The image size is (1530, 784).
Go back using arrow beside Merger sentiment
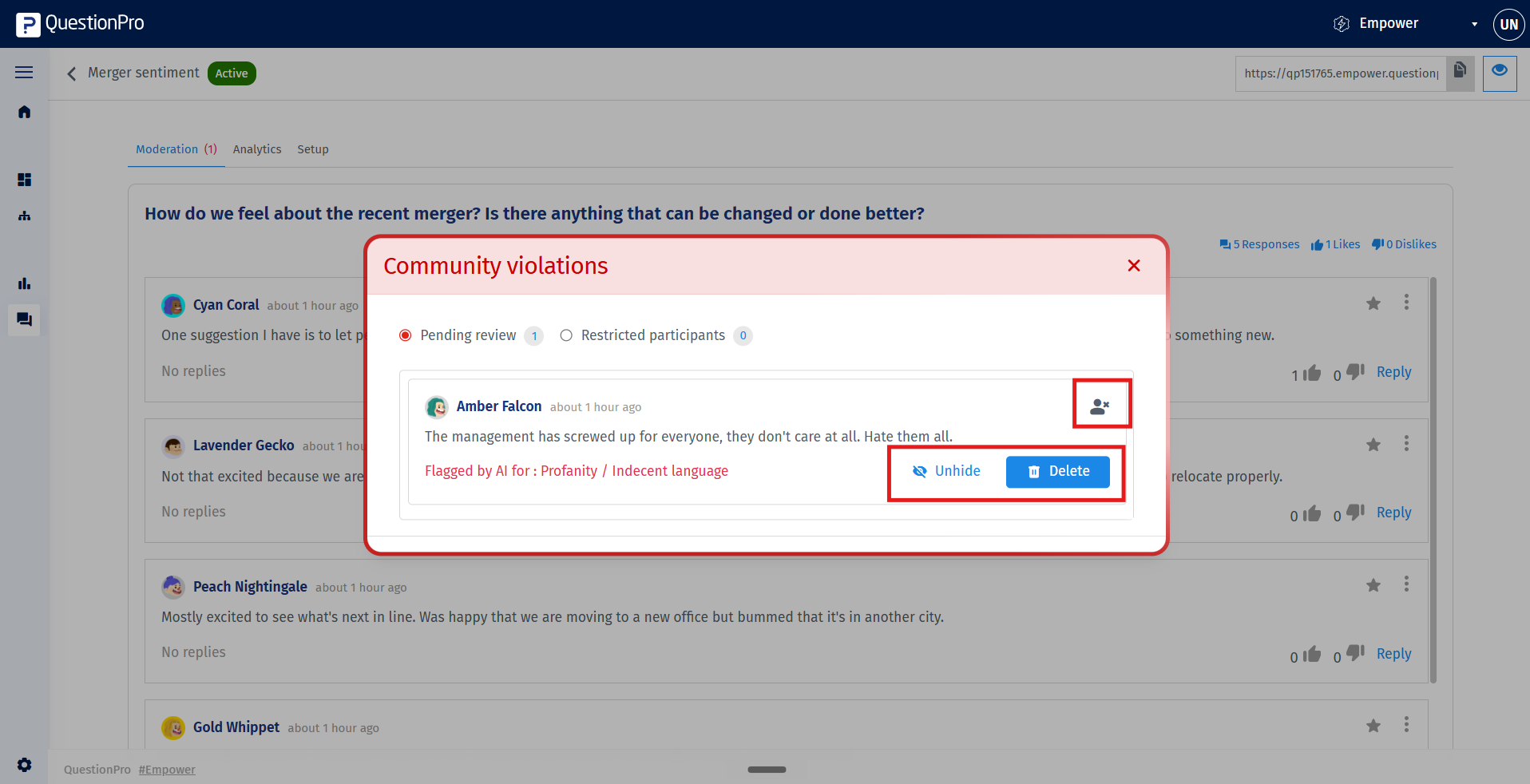pos(72,73)
